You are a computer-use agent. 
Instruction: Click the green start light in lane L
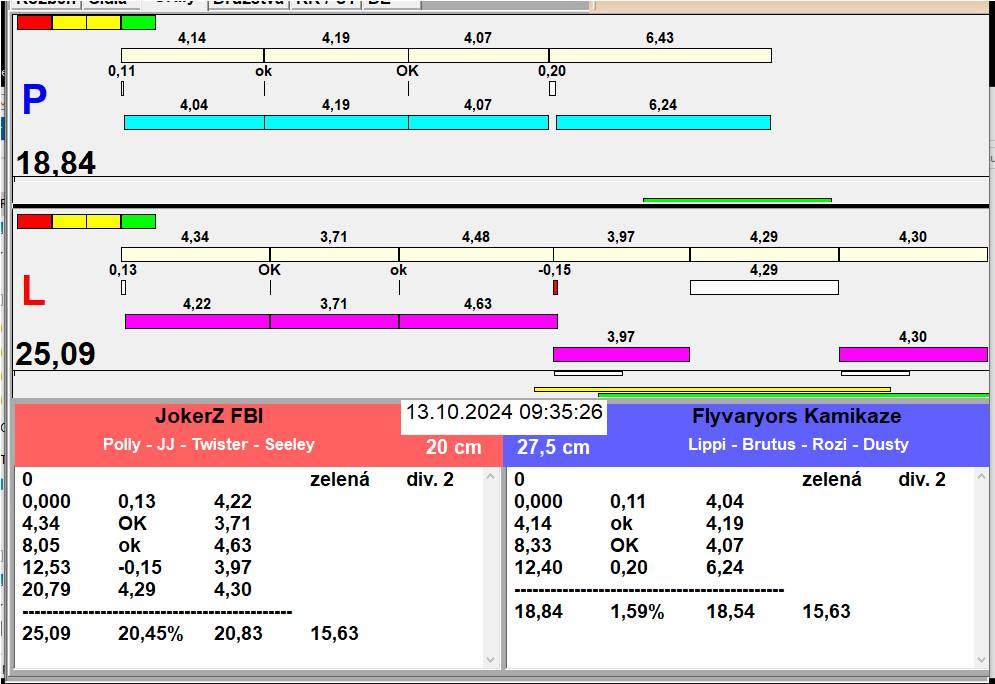pyautogui.click(x=138, y=221)
